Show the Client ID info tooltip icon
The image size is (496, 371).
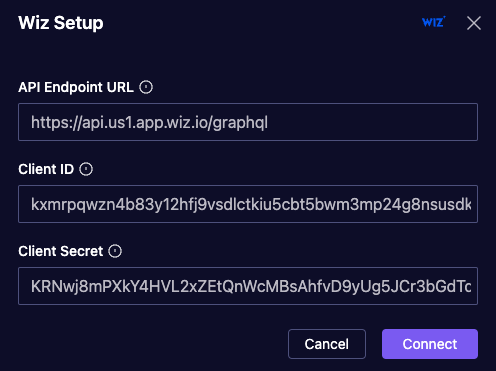coord(86,169)
